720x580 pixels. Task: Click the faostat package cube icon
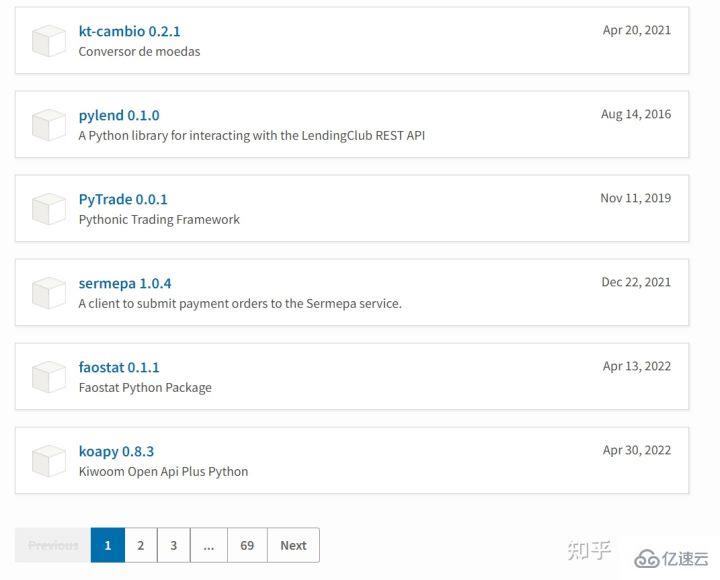pyautogui.click(x=49, y=377)
